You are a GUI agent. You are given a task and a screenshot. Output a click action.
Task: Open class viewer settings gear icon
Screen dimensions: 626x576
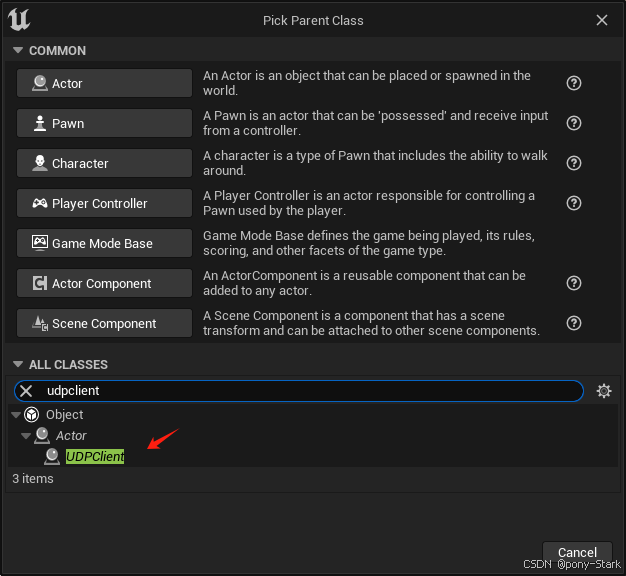[x=604, y=391]
